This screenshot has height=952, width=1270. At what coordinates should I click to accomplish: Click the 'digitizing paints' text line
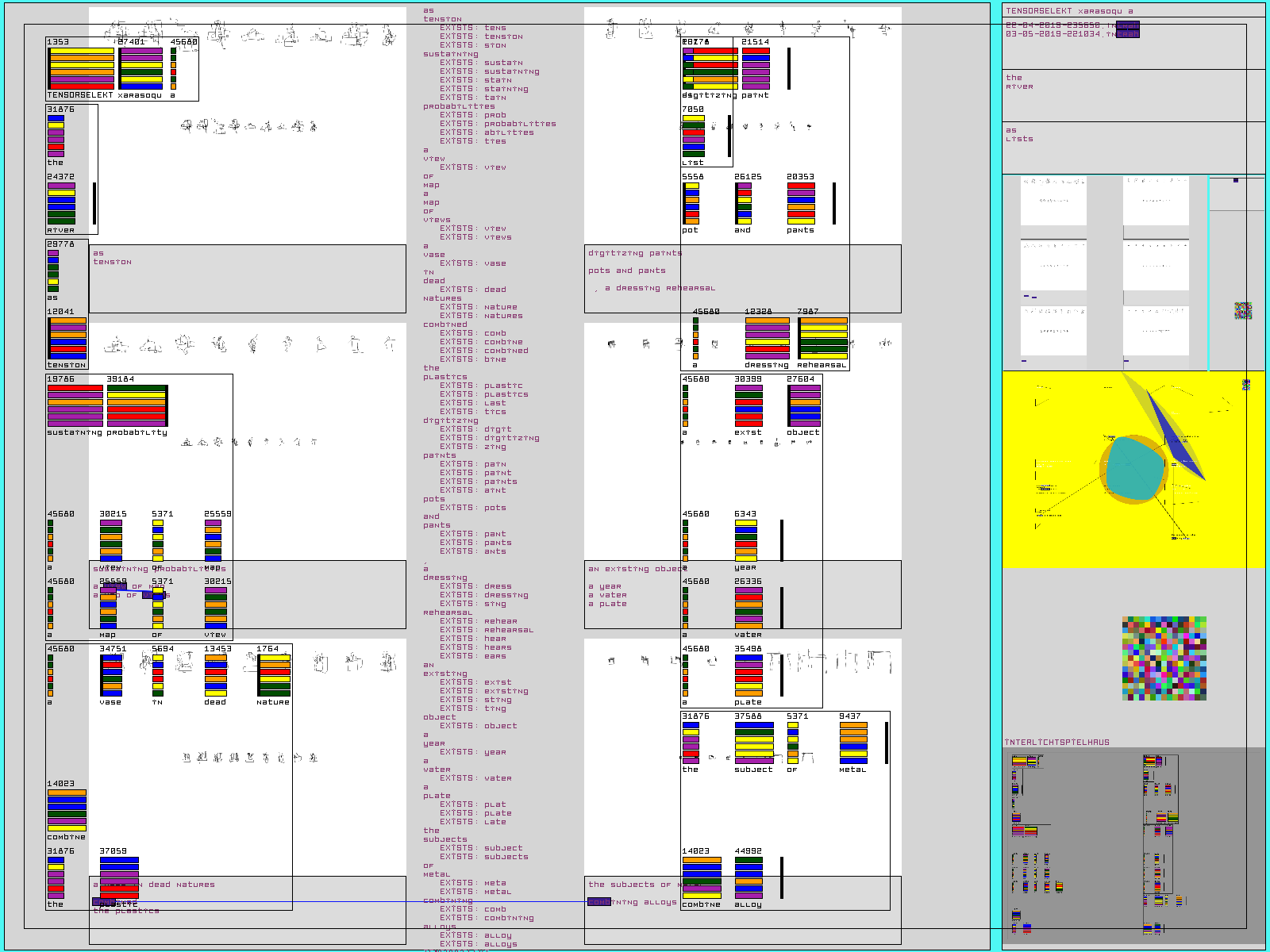[x=635, y=253]
